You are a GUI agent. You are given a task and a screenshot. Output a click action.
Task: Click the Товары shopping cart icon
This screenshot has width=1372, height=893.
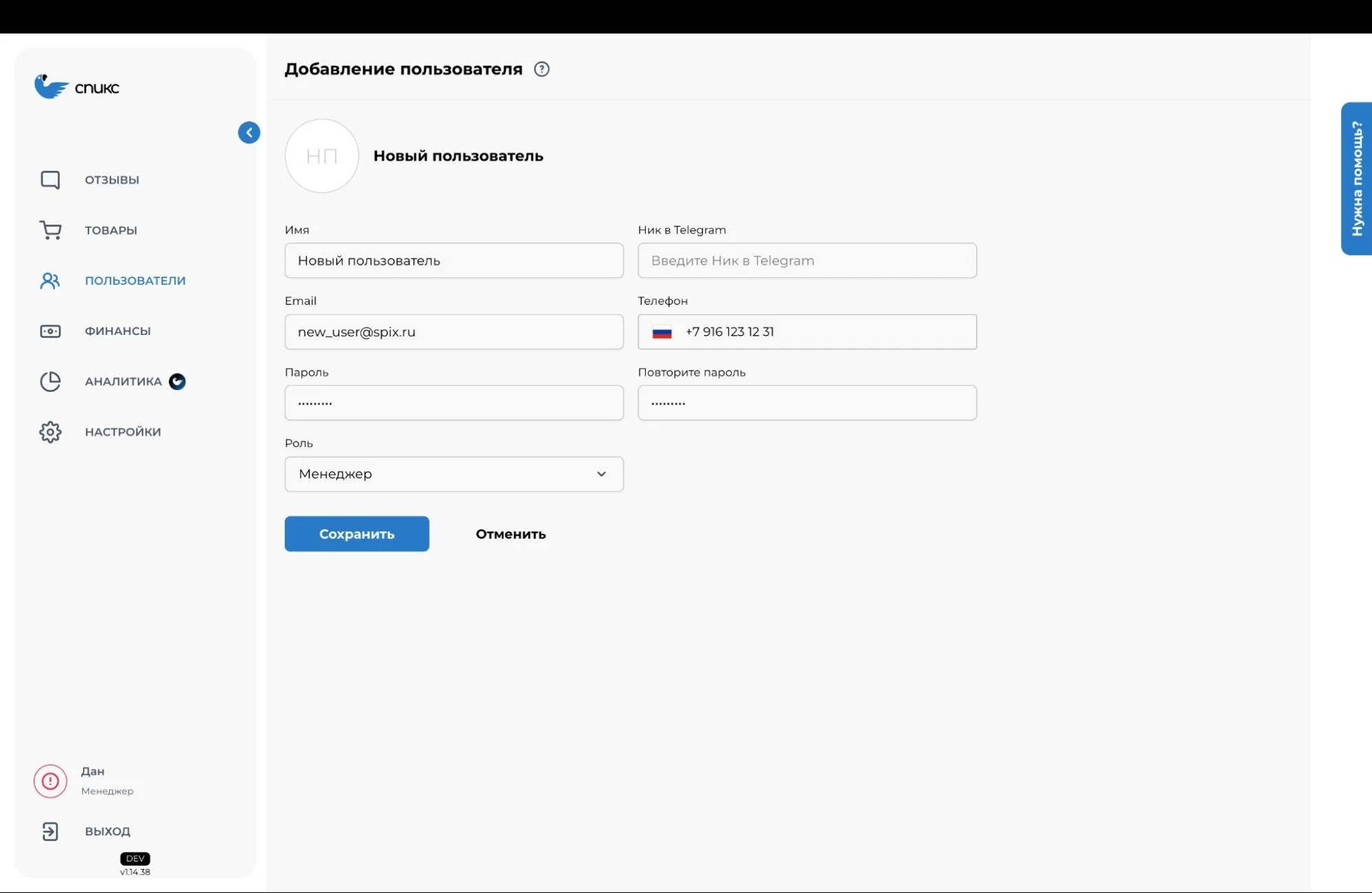point(50,230)
